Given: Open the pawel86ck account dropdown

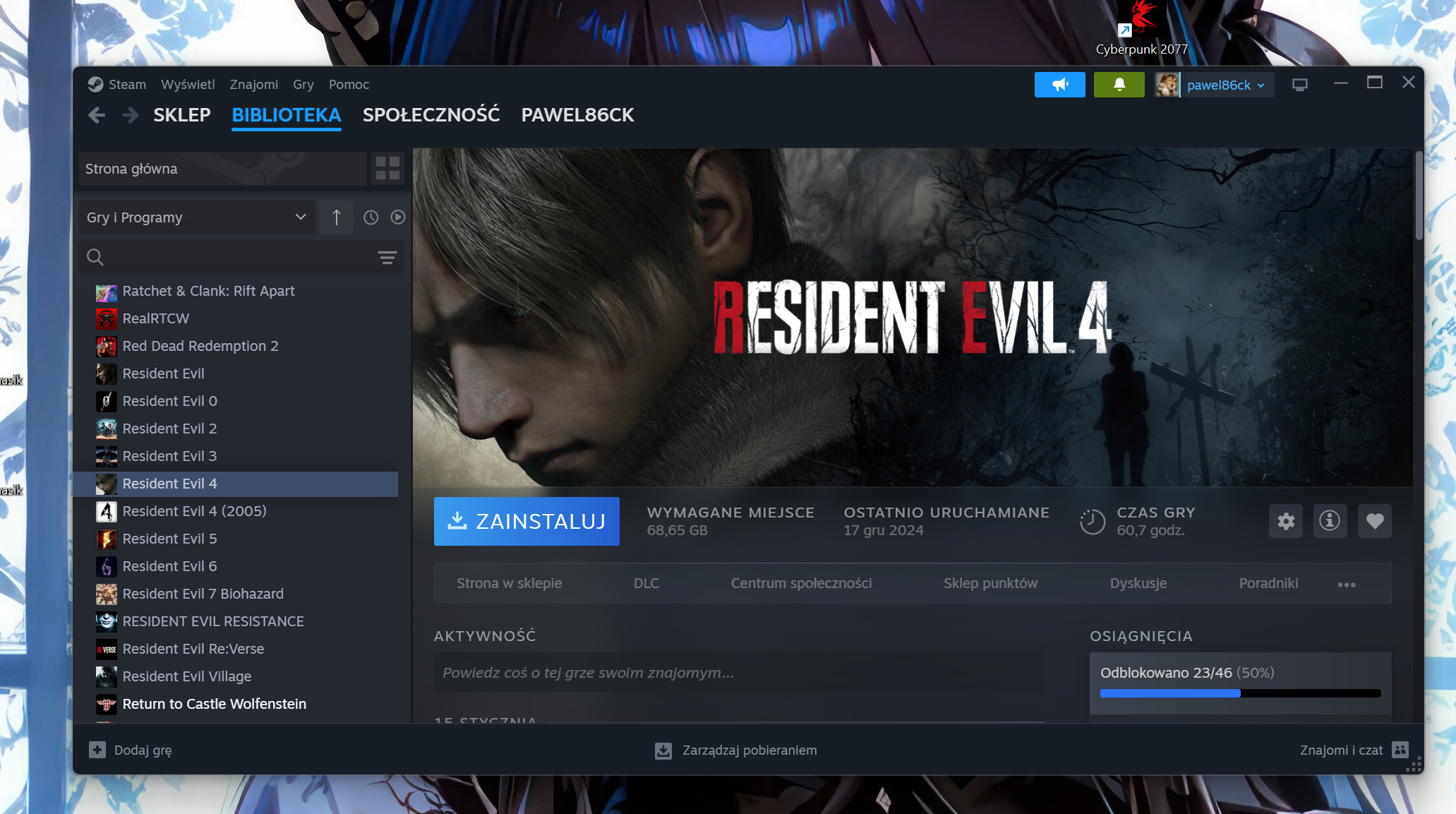Looking at the screenshot, I should pyautogui.click(x=1225, y=85).
